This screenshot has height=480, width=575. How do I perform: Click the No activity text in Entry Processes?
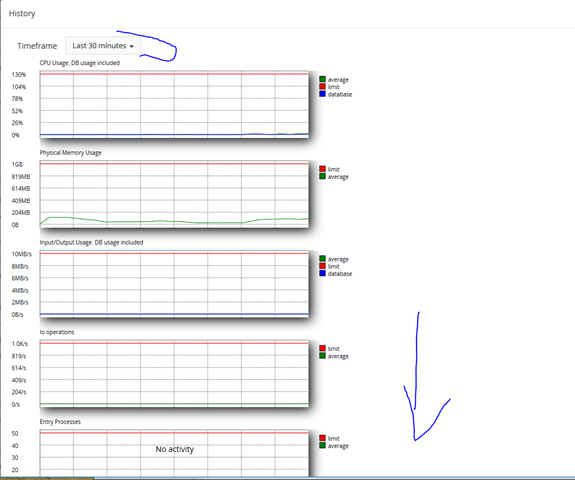175,449
